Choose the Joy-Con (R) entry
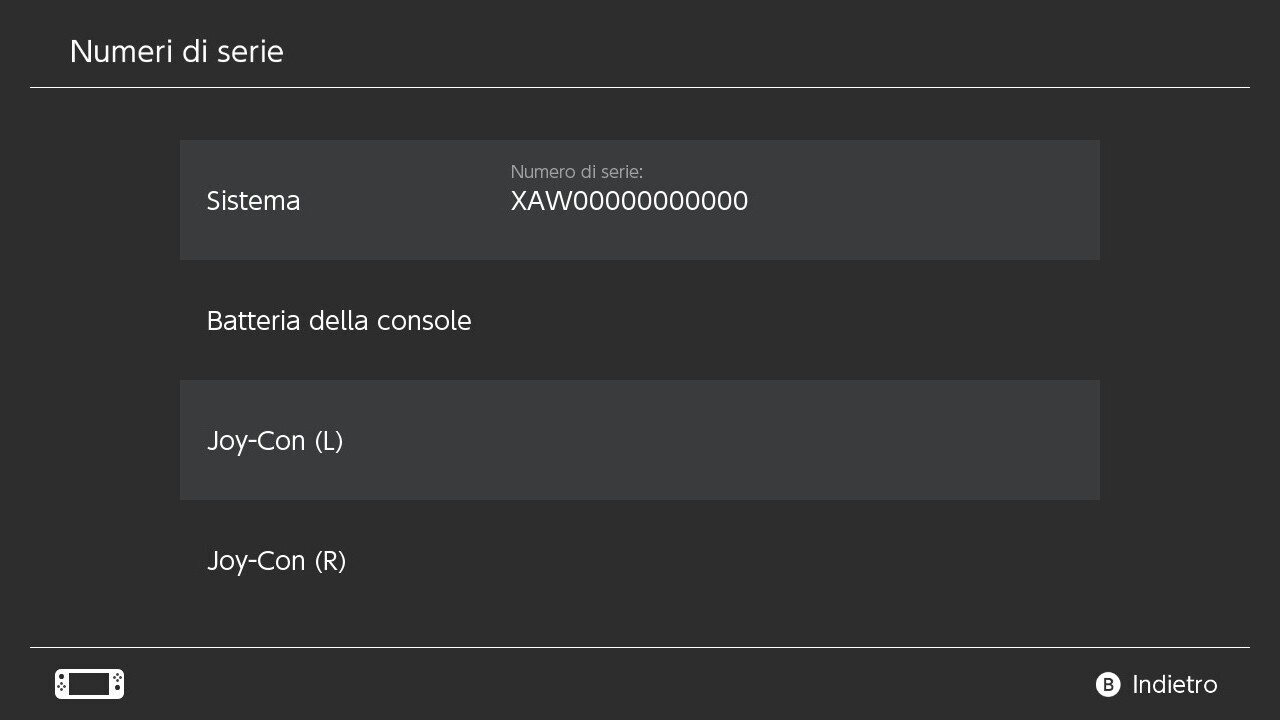 coord(276,561)
